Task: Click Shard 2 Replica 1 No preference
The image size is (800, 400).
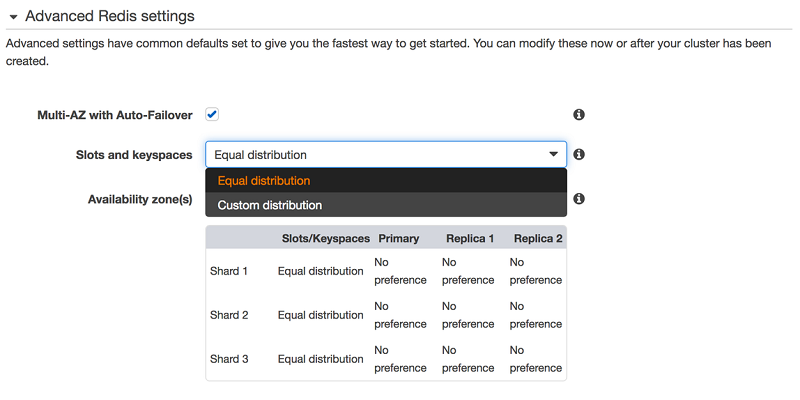Action: pyautogui.click(x=468, y=315)
